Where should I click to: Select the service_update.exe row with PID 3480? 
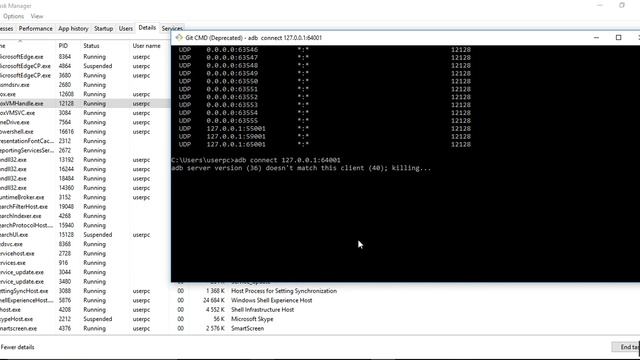coord(84,282)
